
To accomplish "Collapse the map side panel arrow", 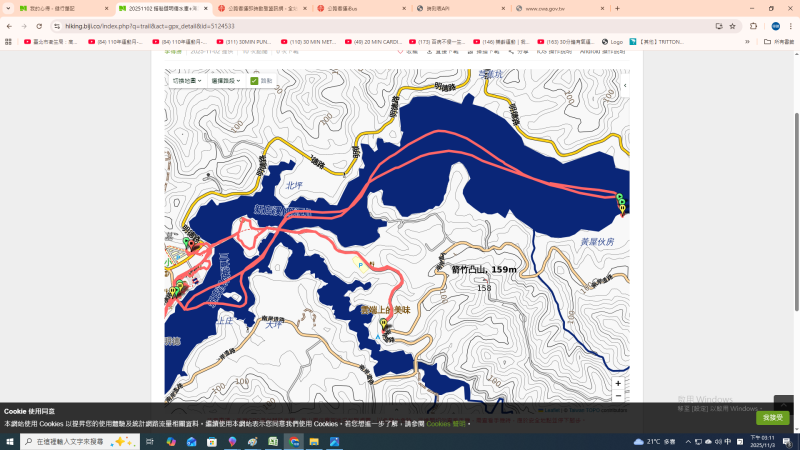I will coord(625,86).
